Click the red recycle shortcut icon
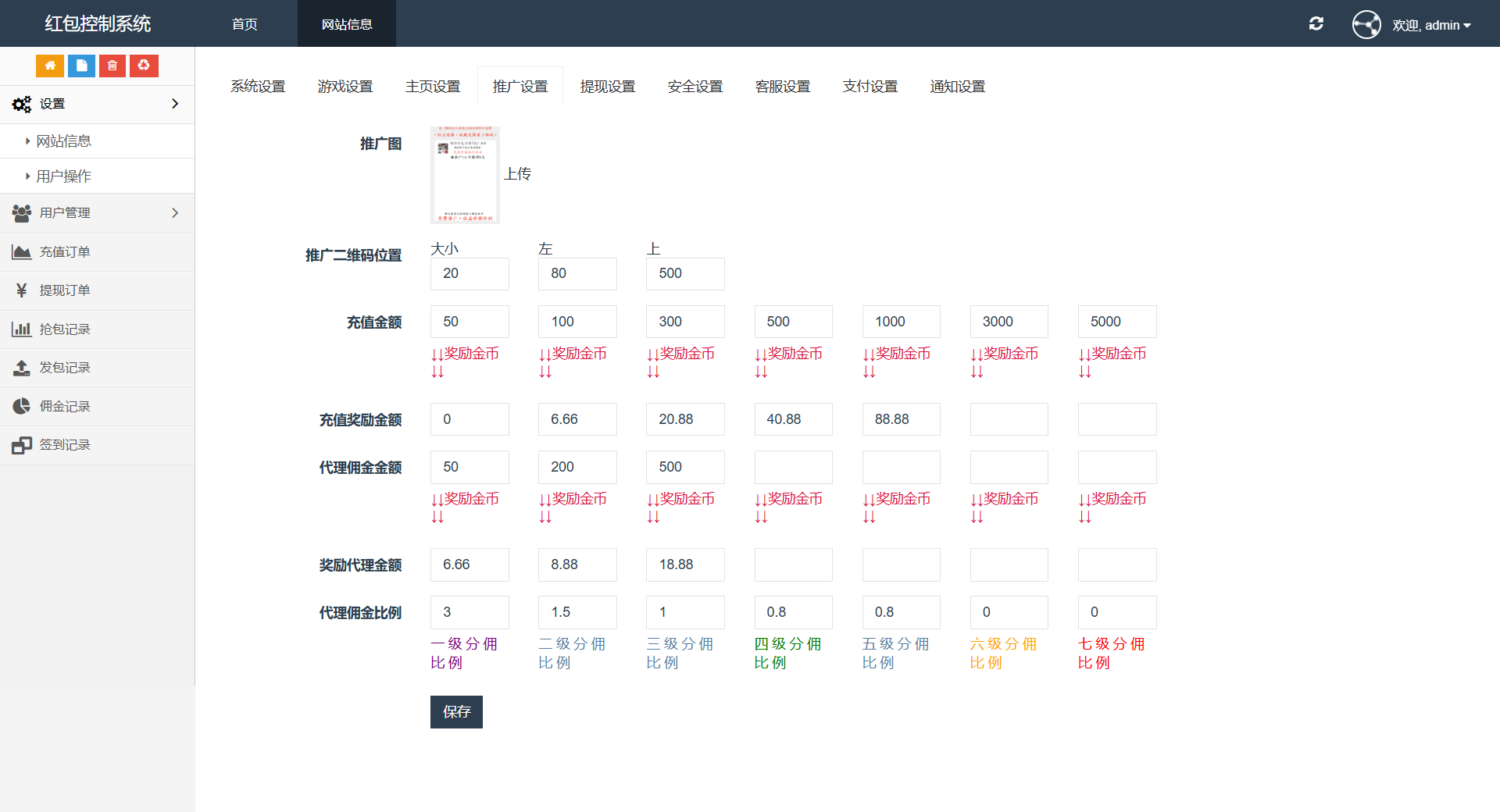The height and width of the screenshot is (812, 1500). click(x=144, y=66)
